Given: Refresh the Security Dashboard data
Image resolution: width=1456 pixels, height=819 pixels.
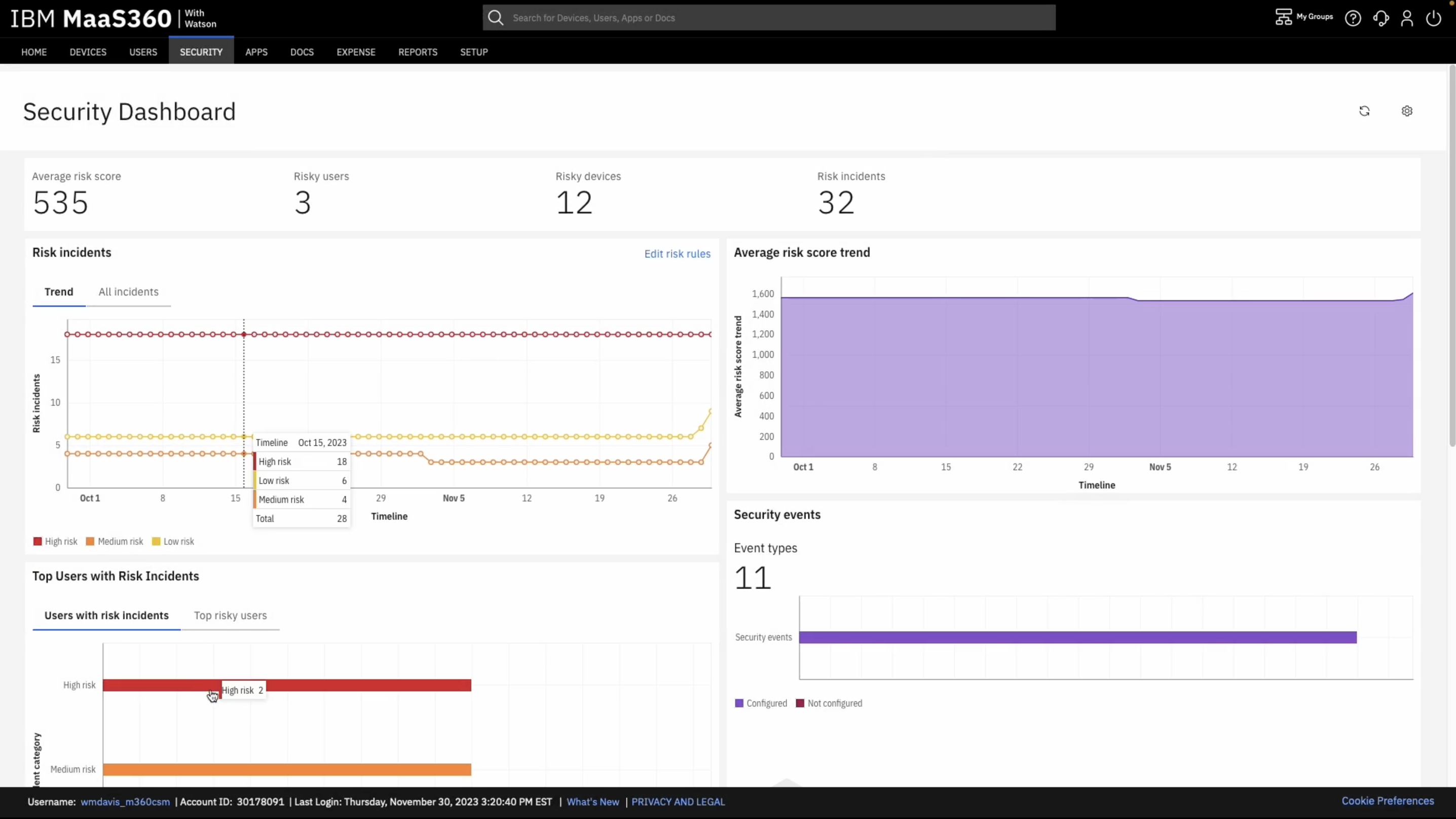Looking at the screenshot, I should [1364, 111].
